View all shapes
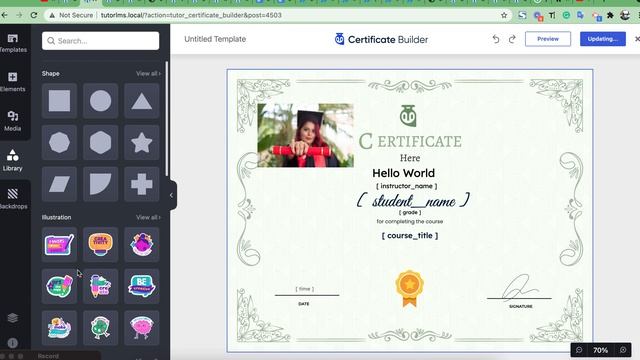 (x=148, y=73)
